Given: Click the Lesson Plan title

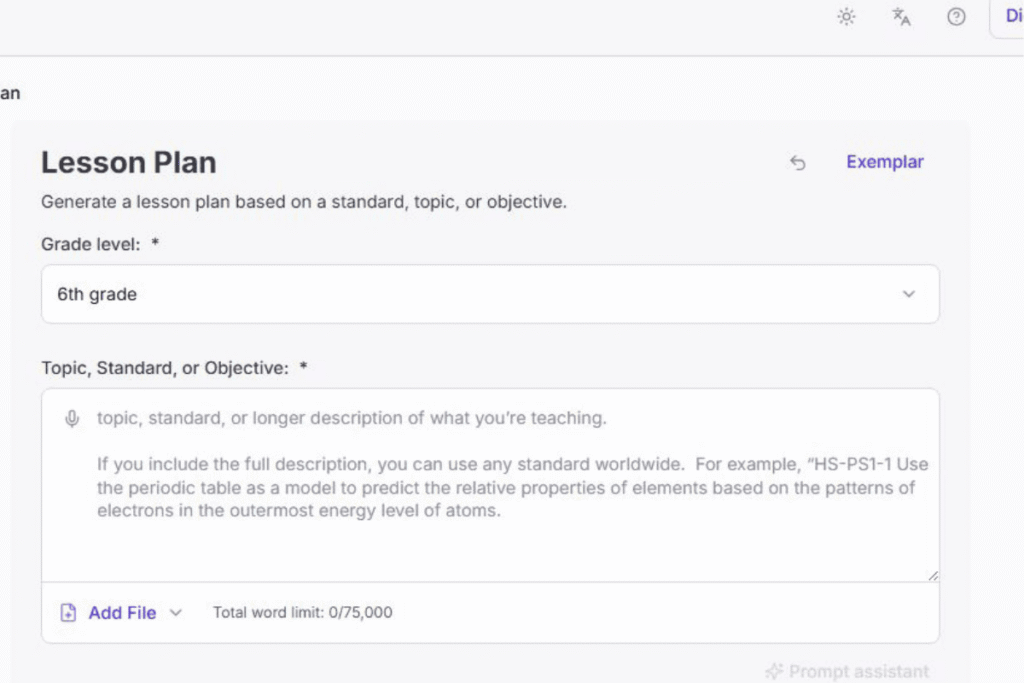Looking at the screenshot, I should click(128, 162).
